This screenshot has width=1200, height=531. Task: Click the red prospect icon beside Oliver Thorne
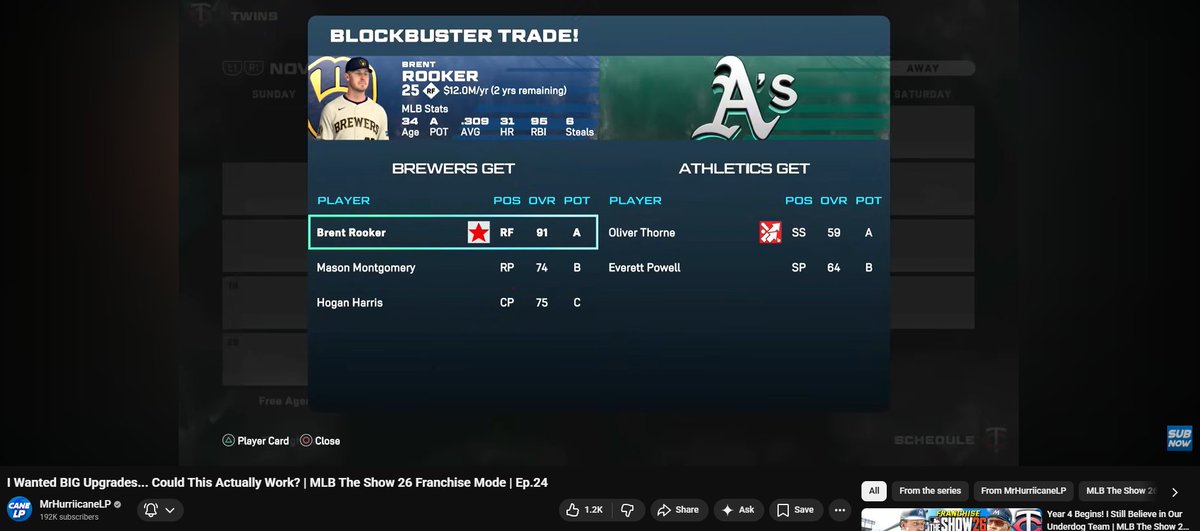click(x=770, y=233)
